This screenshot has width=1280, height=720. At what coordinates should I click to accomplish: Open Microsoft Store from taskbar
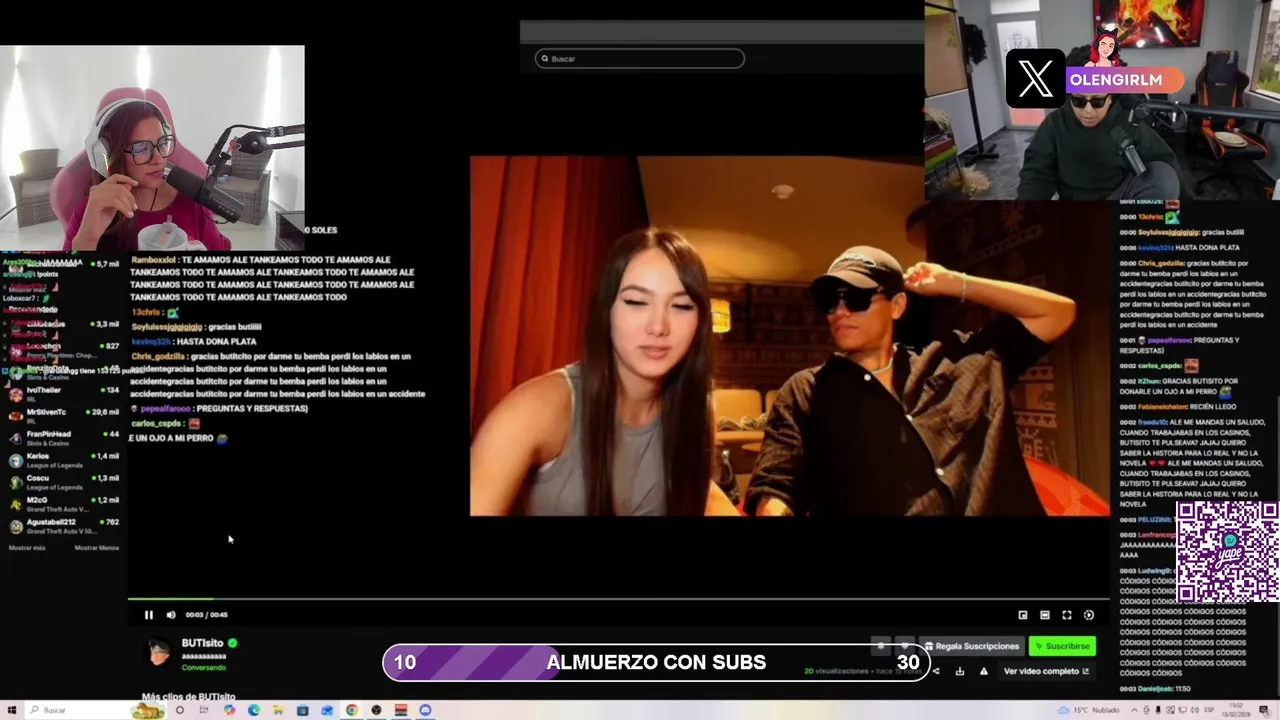coord(303,710)
